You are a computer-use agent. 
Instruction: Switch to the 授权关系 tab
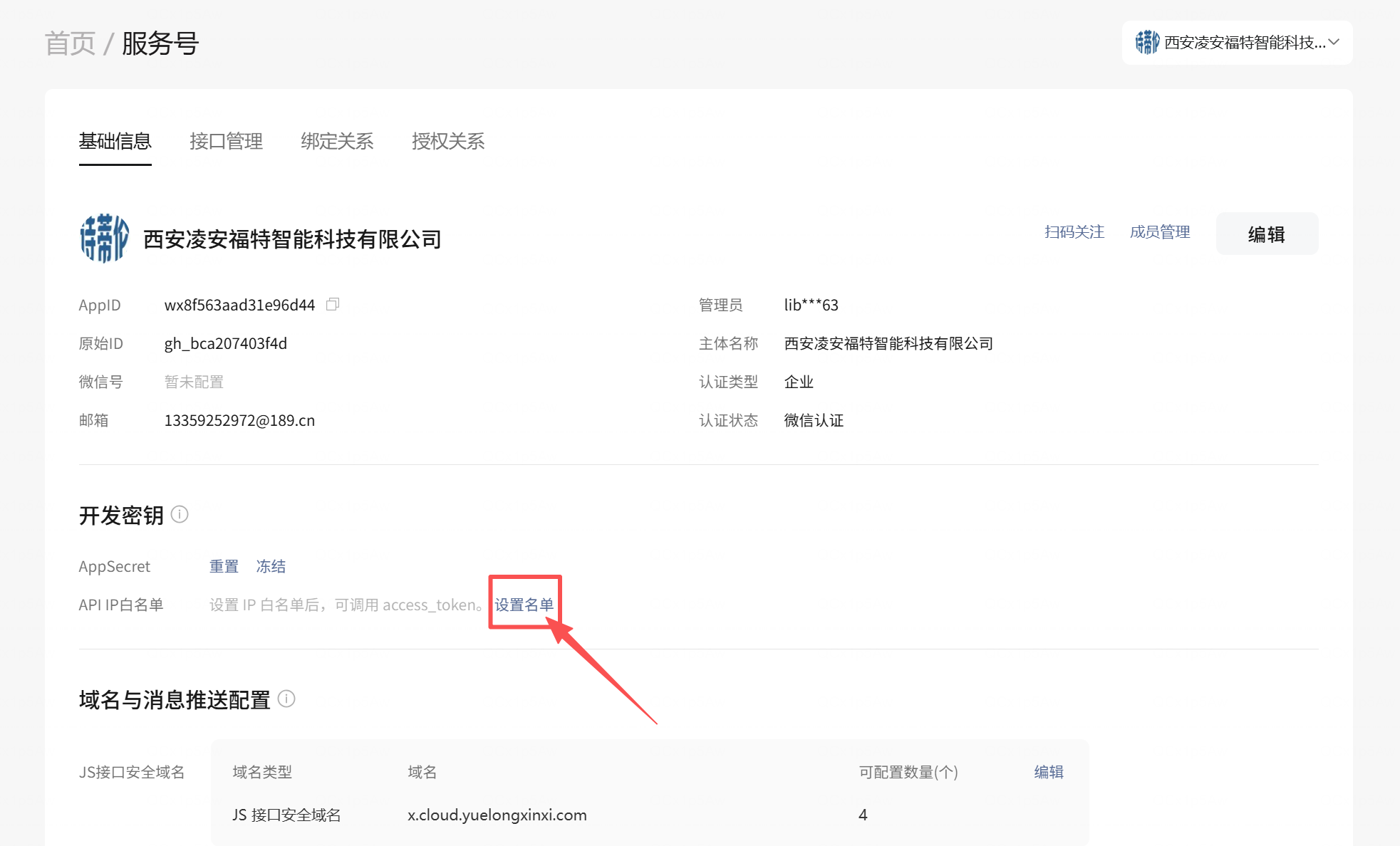pyautogui.click(x=448, y=141)
